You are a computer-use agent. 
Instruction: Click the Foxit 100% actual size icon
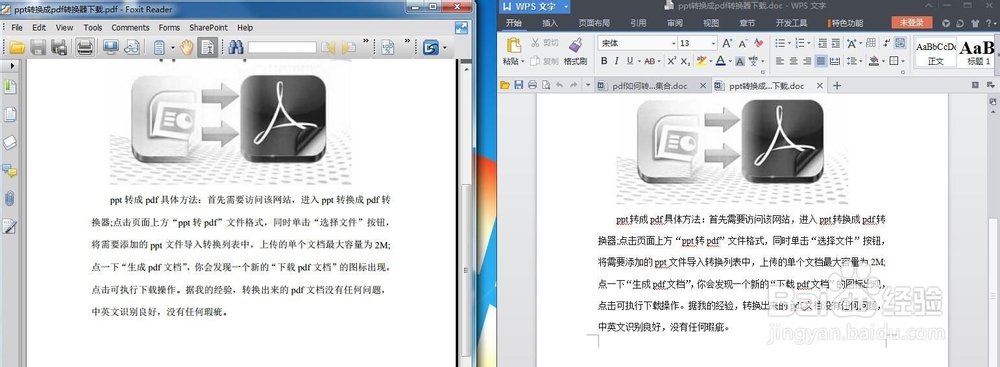pos(387,47)
